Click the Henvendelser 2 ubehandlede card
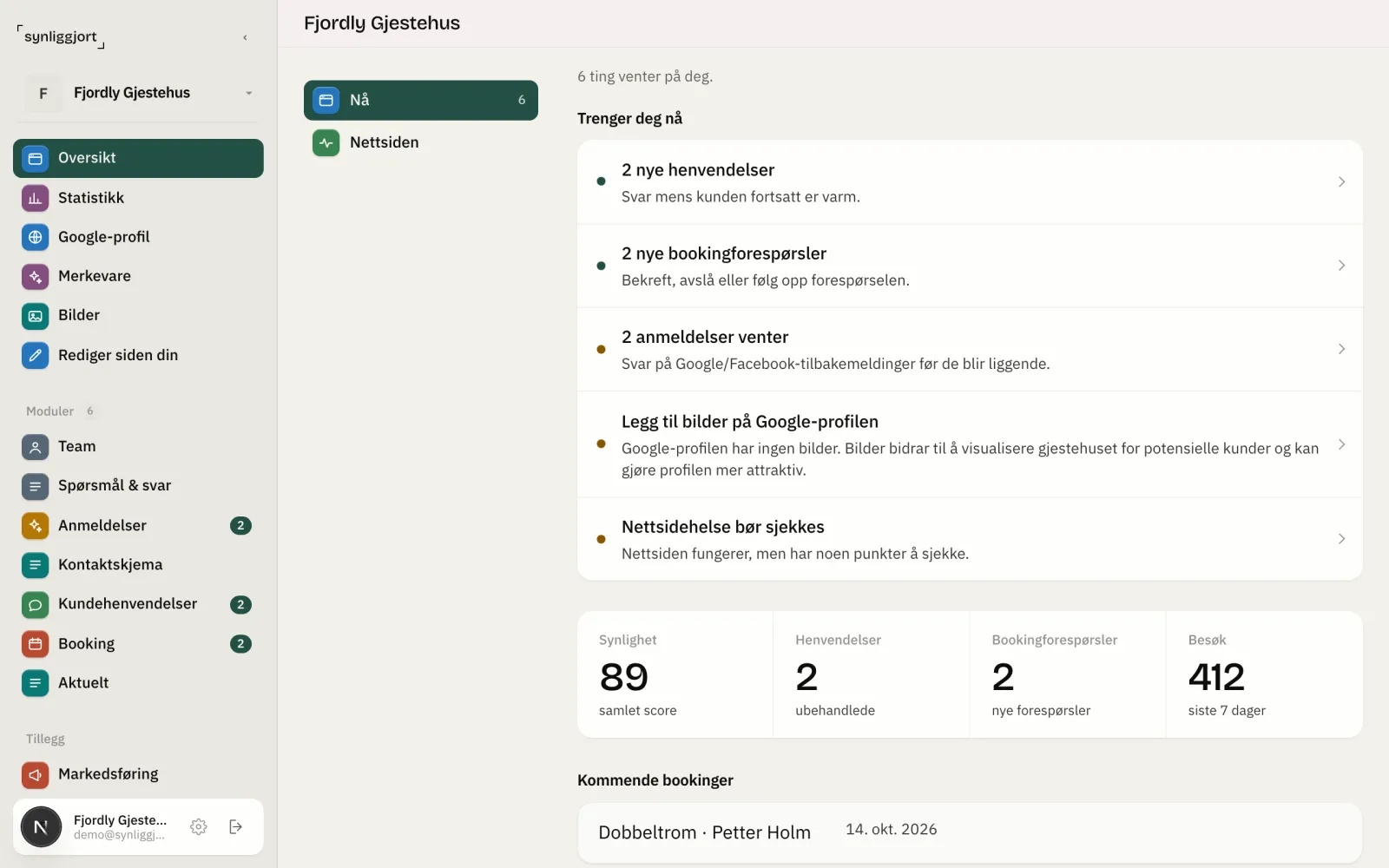1389x868 pixels. click(x=872, y=674)
